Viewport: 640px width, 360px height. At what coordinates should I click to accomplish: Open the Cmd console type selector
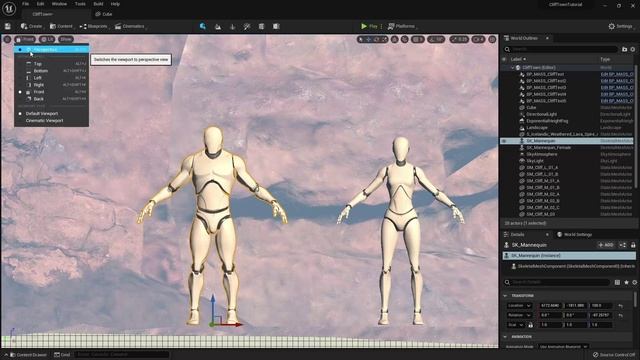pyautogui.click(x=62, y=355)
